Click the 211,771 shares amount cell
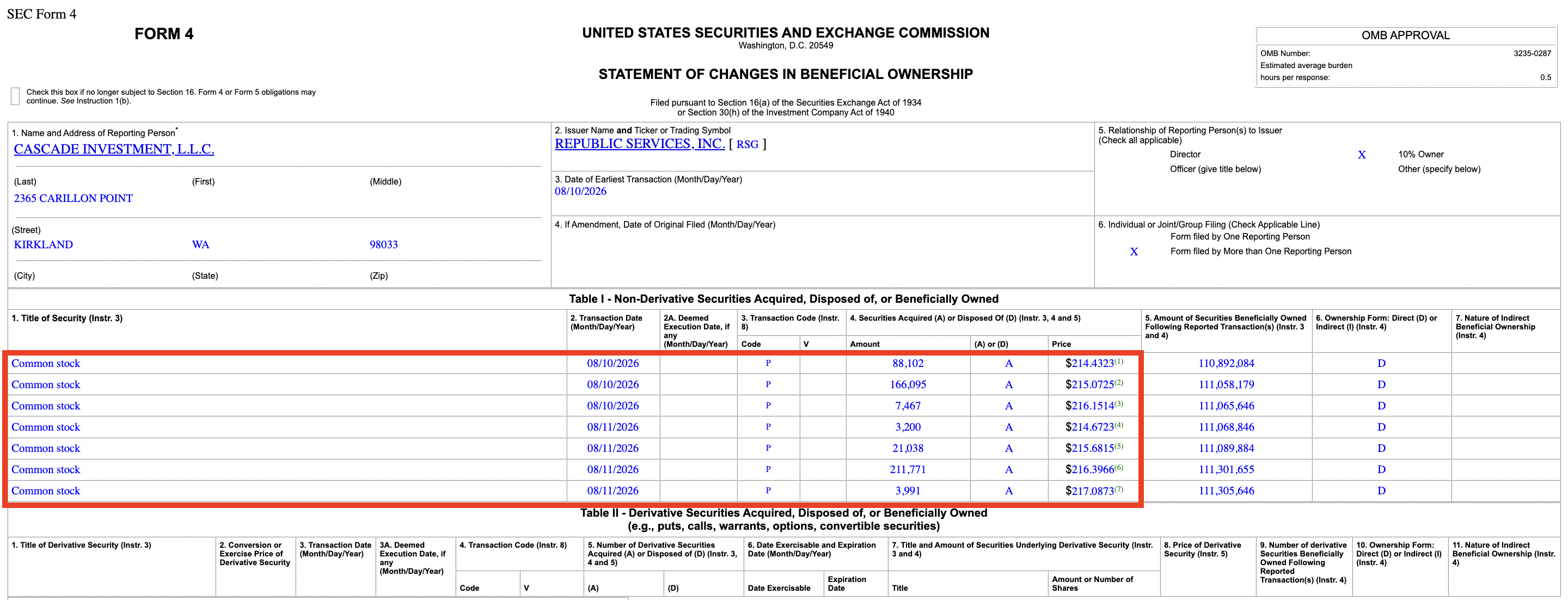The height and width of the screenshot is (600, 1568). tap(908, 469)
